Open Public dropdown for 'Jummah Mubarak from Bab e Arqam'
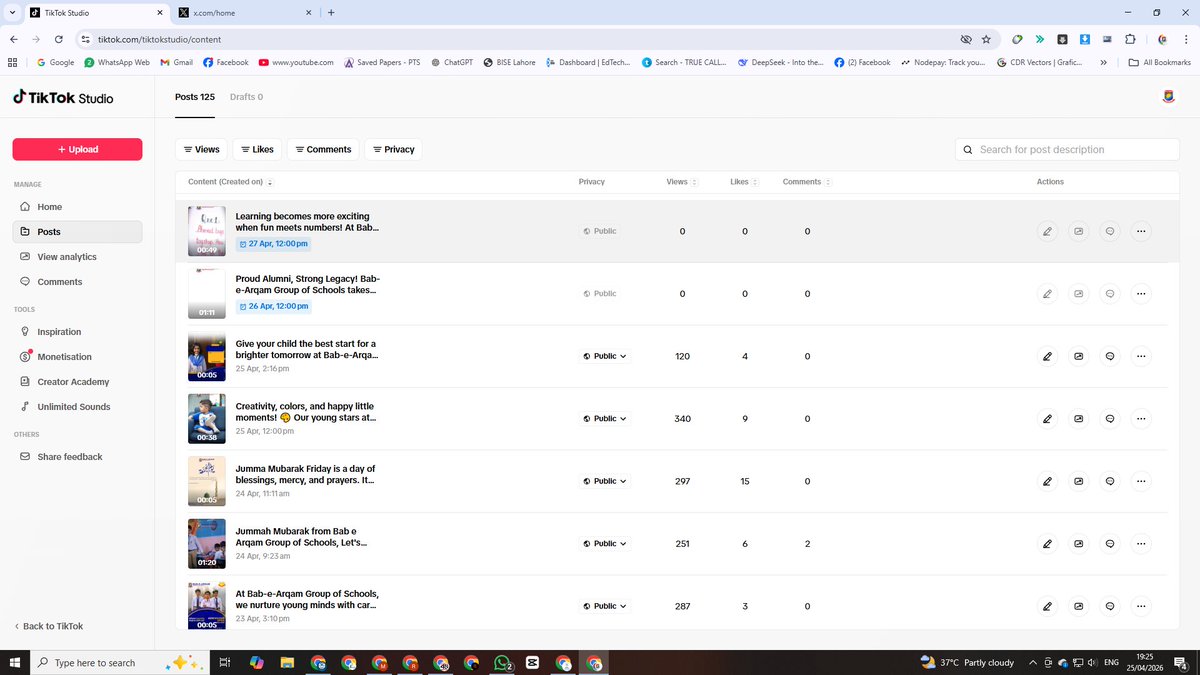The image size is (1200, 675). 605,544
